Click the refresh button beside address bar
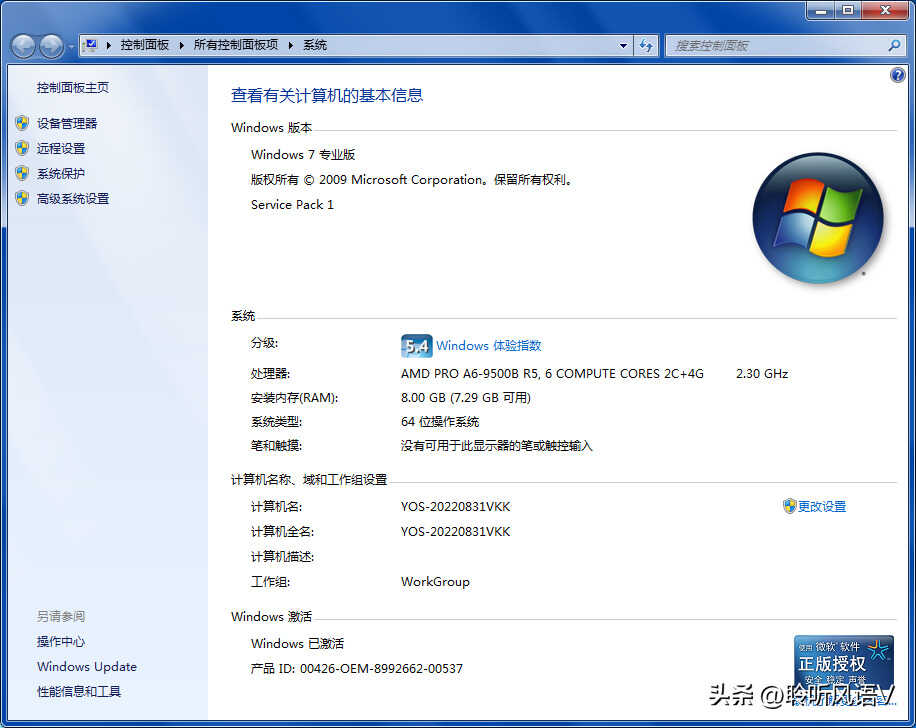The image size is (916, 728). [x=646, y=46]
